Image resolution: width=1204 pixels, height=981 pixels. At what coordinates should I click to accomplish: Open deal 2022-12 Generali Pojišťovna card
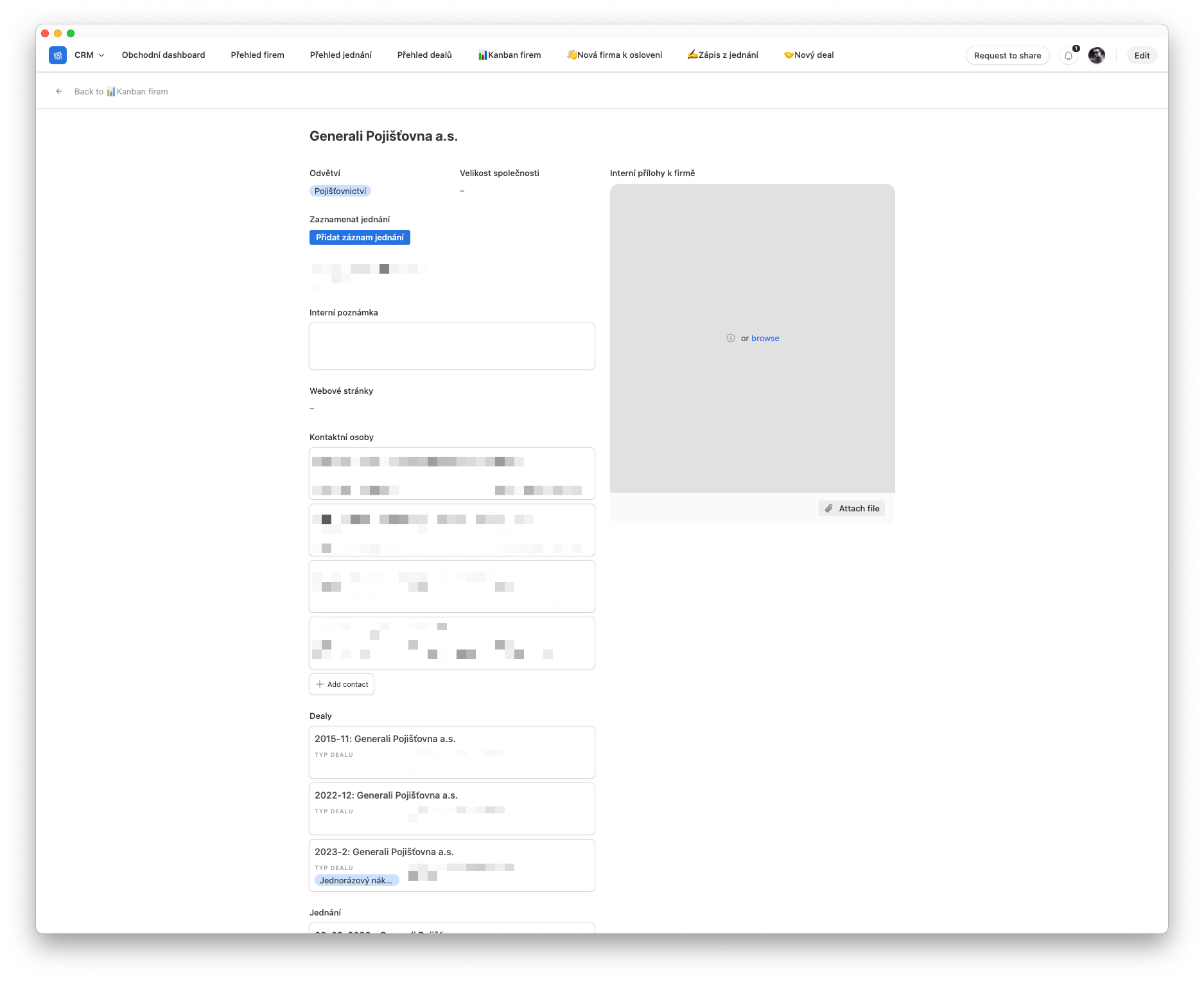point(452,809)
